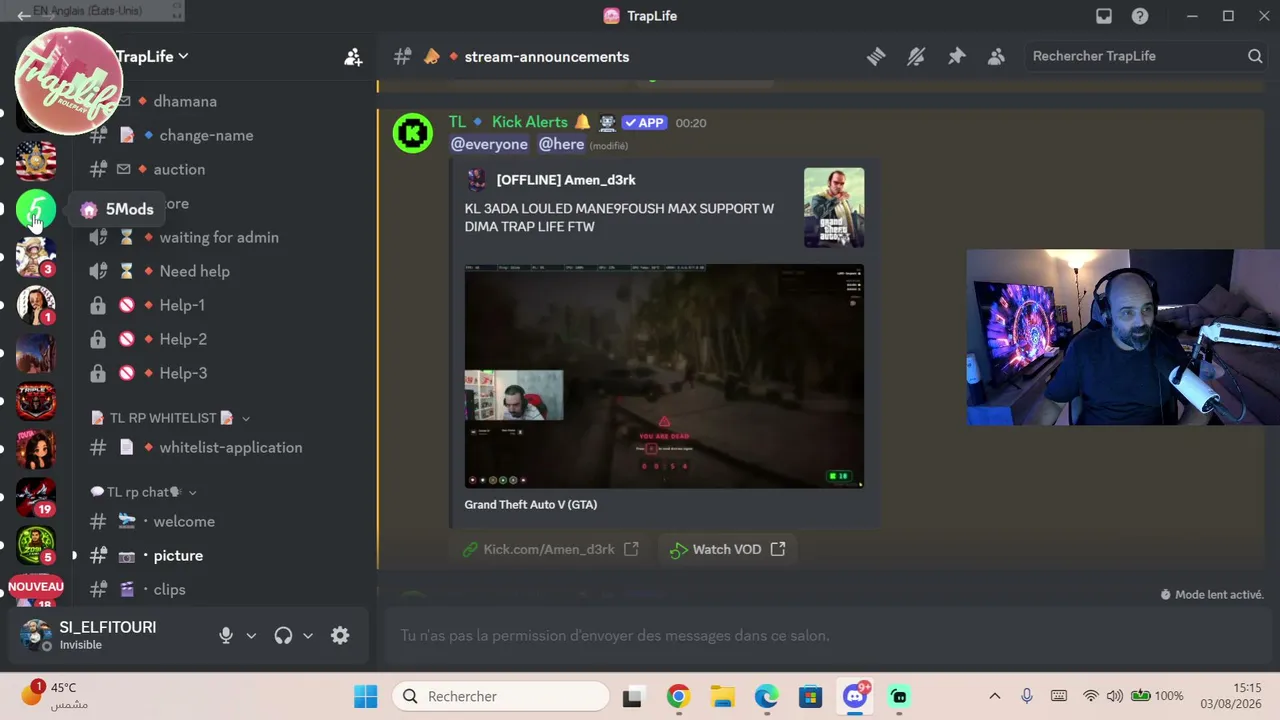Viewport: 1280px width, 720px height.
Task: Click the GTA V cover thumbnail
Action: click(834, 207)
